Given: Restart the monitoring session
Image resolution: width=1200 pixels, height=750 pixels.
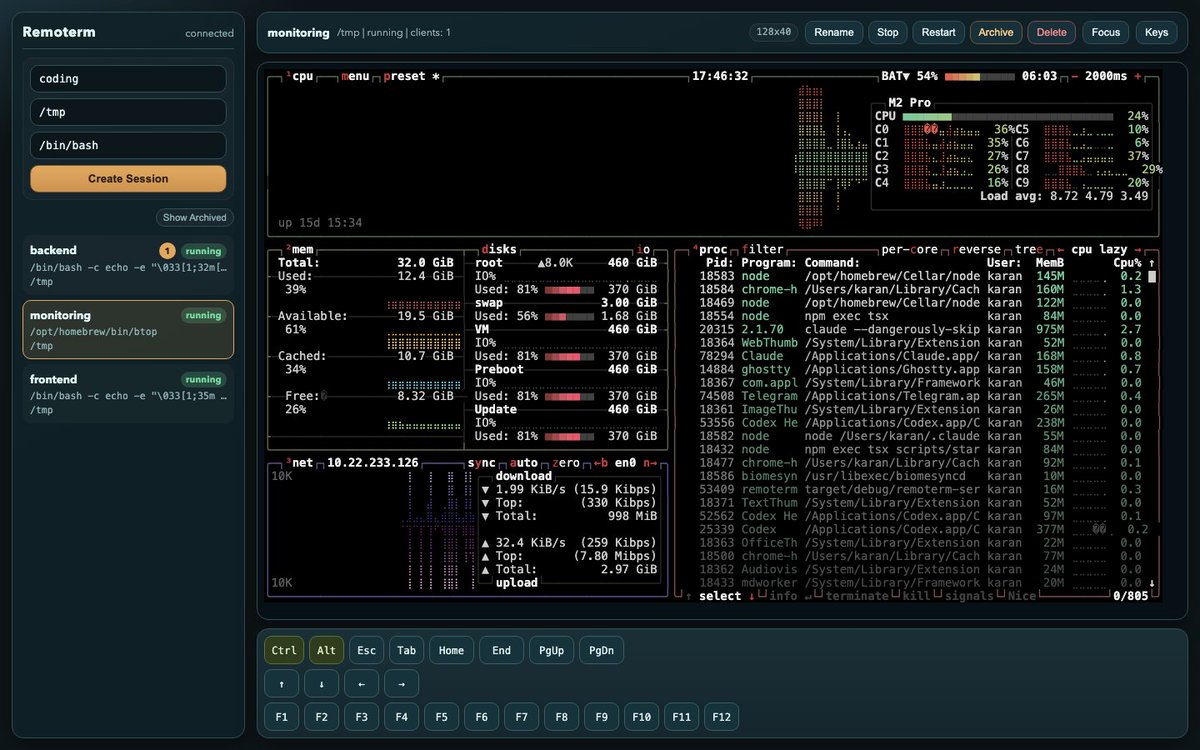Looking at the screenshot, I should pos(938,32).
